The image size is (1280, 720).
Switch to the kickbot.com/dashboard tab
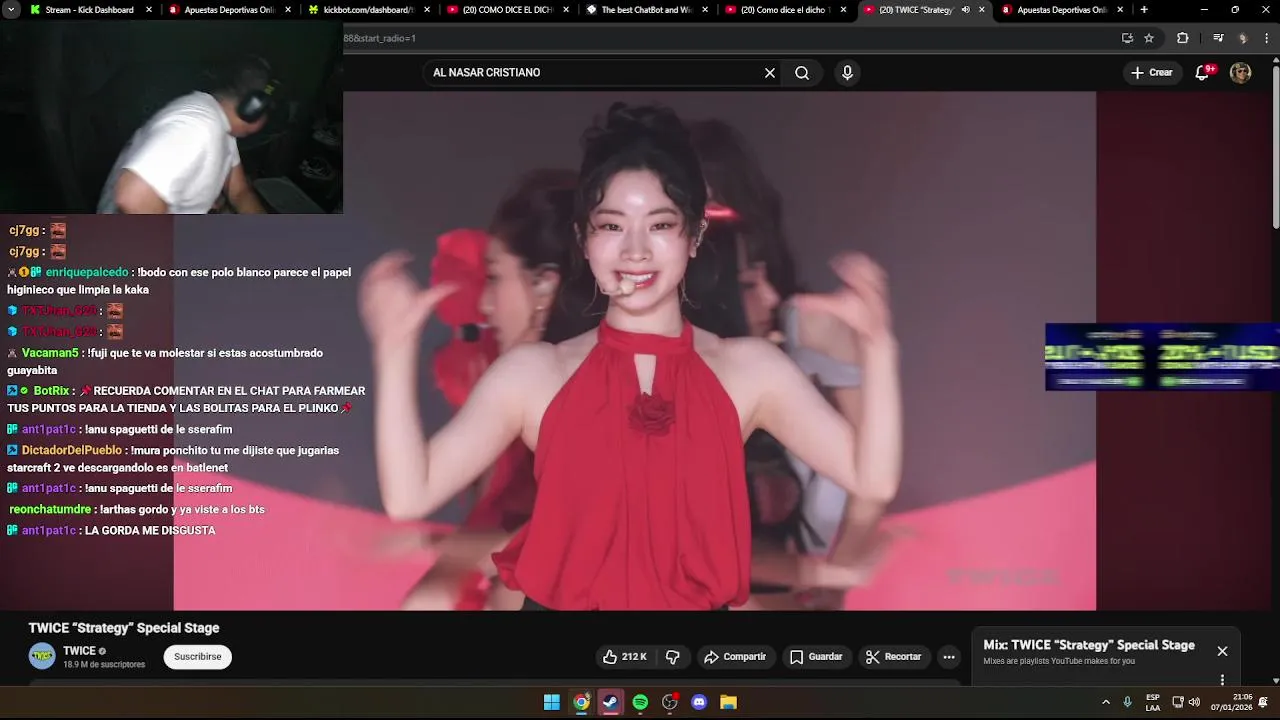(369, 10)
